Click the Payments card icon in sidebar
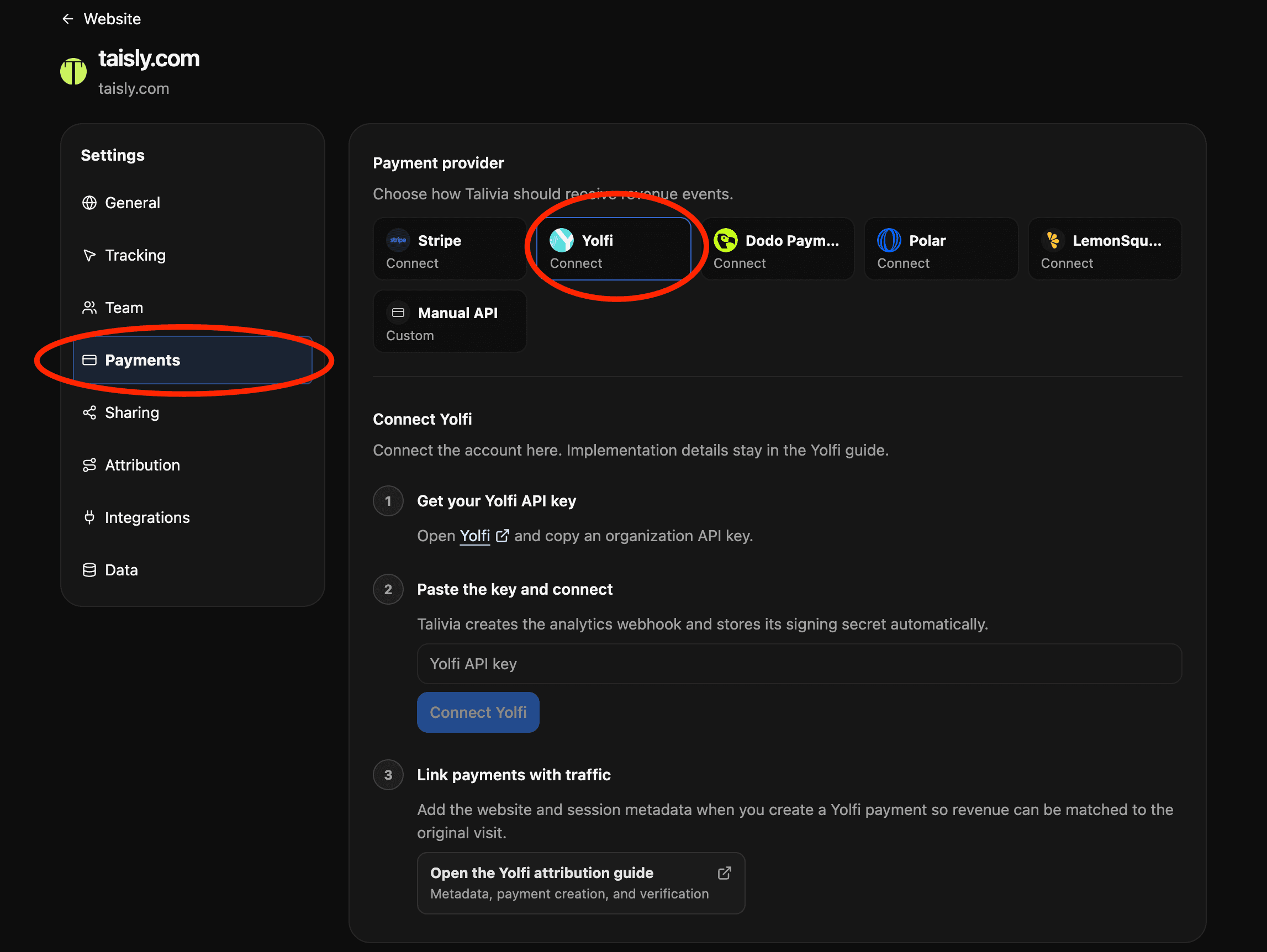 pyautogui.click(x=89, y=360)
